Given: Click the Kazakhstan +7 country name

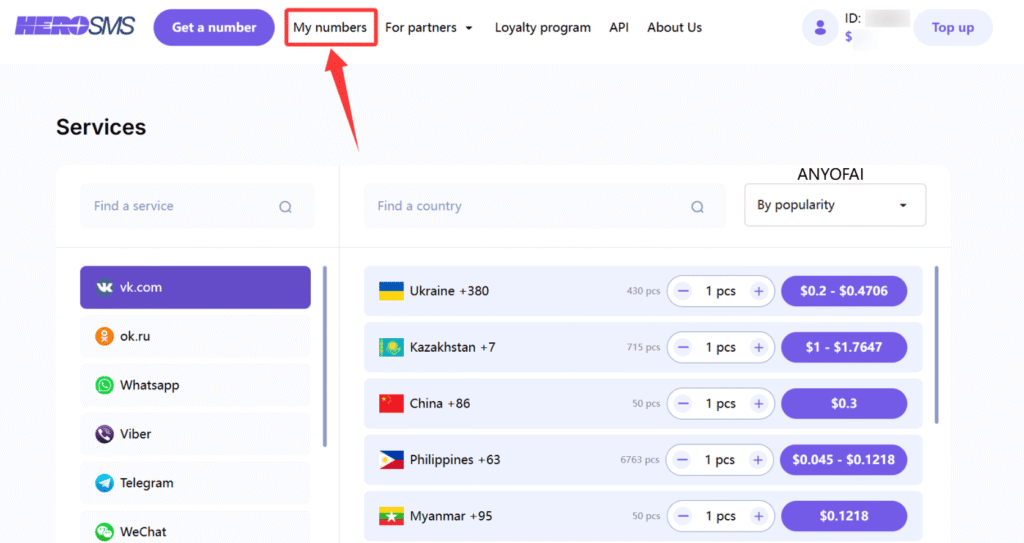Looking at the screenshot, I should pos(453,347).
